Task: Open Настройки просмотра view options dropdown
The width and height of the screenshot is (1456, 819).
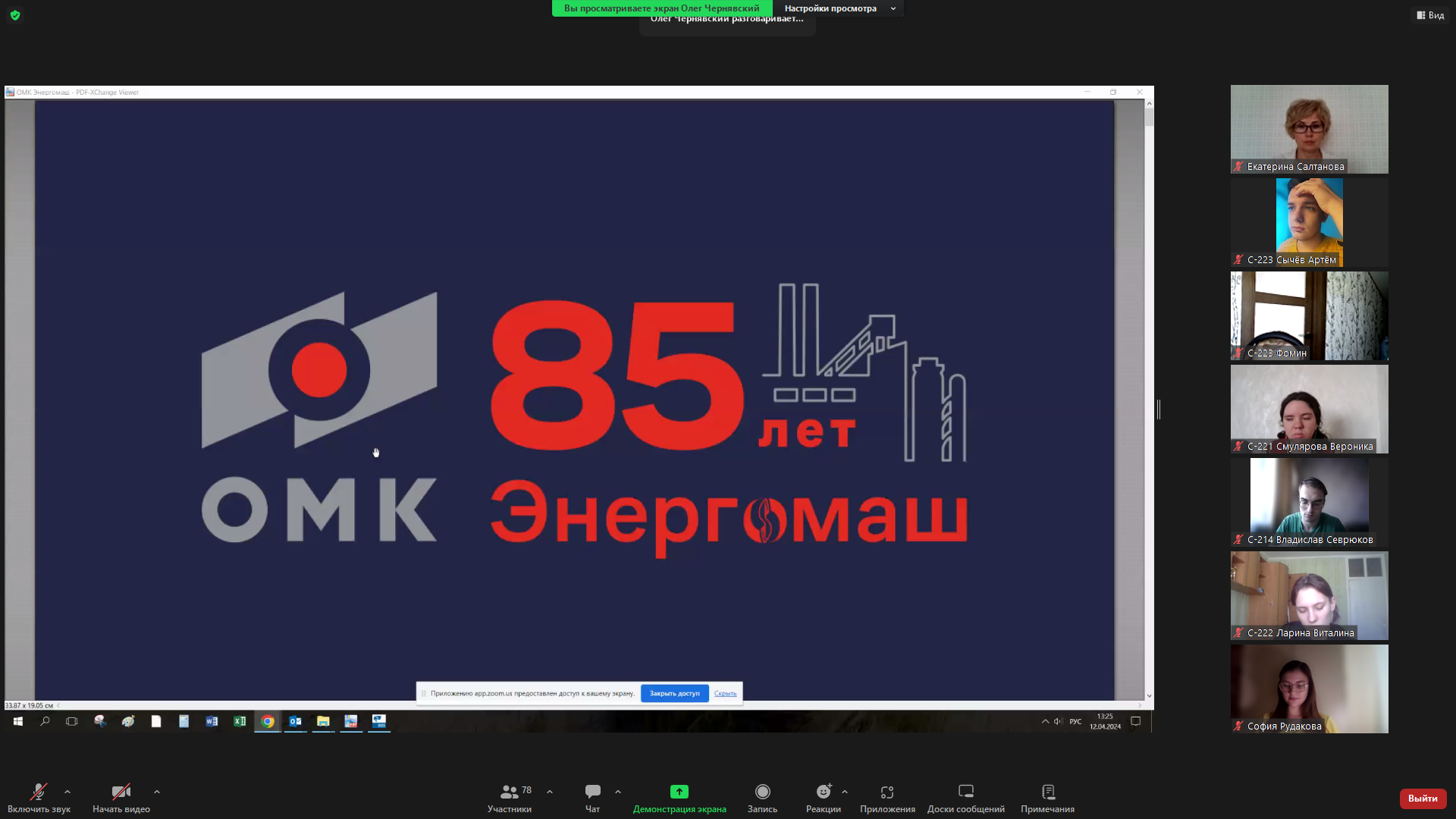Action: (x=840, y=8)
